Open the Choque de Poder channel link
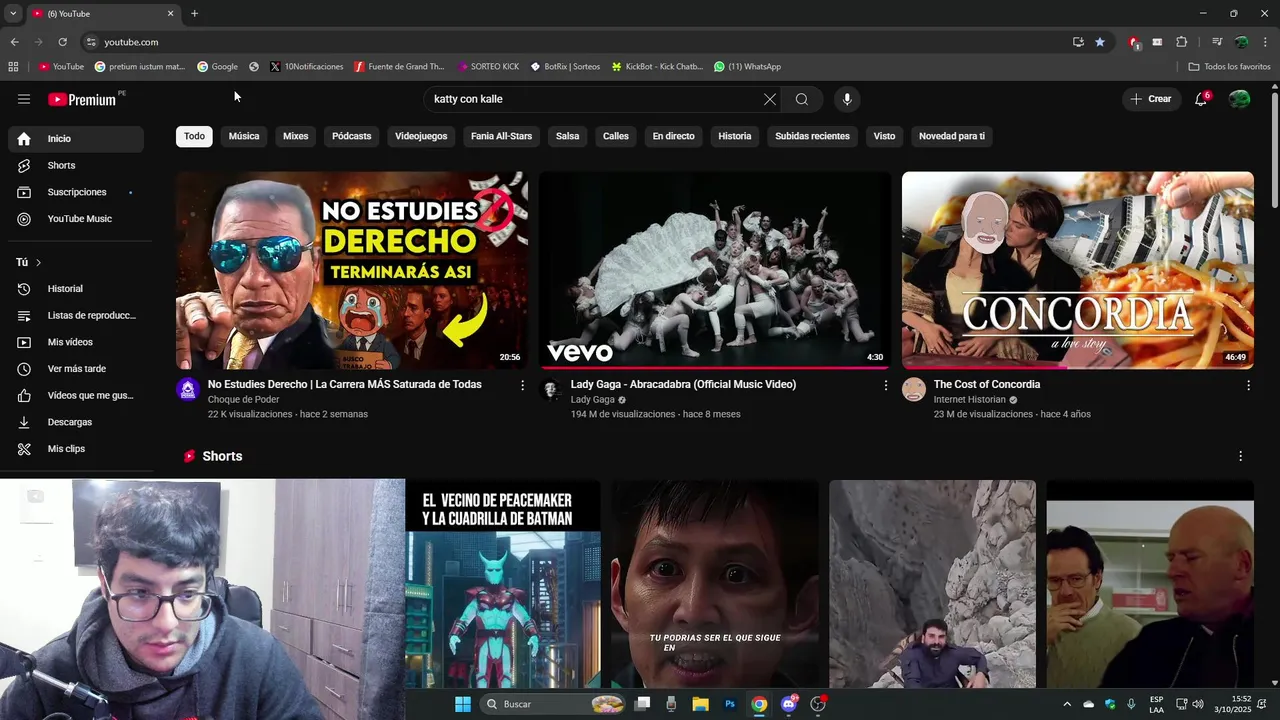This screenshot has height=720, width=1280. click(244, 399)
